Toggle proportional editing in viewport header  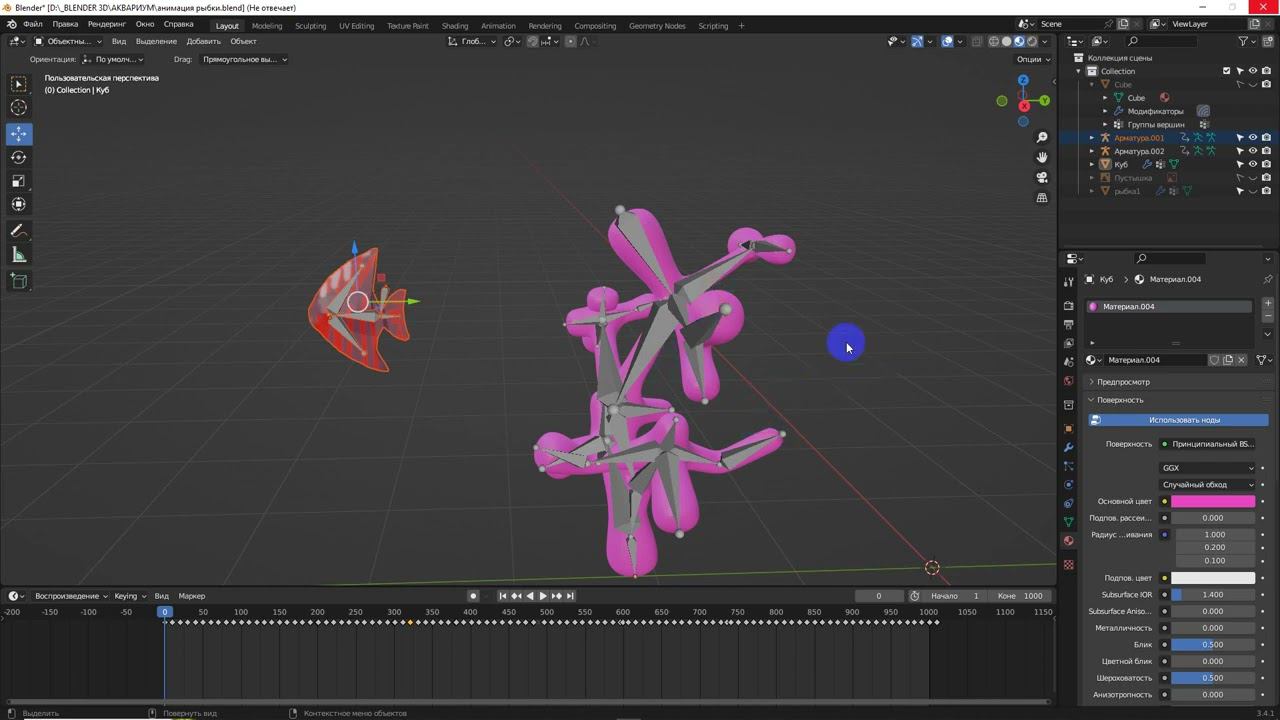571,42
